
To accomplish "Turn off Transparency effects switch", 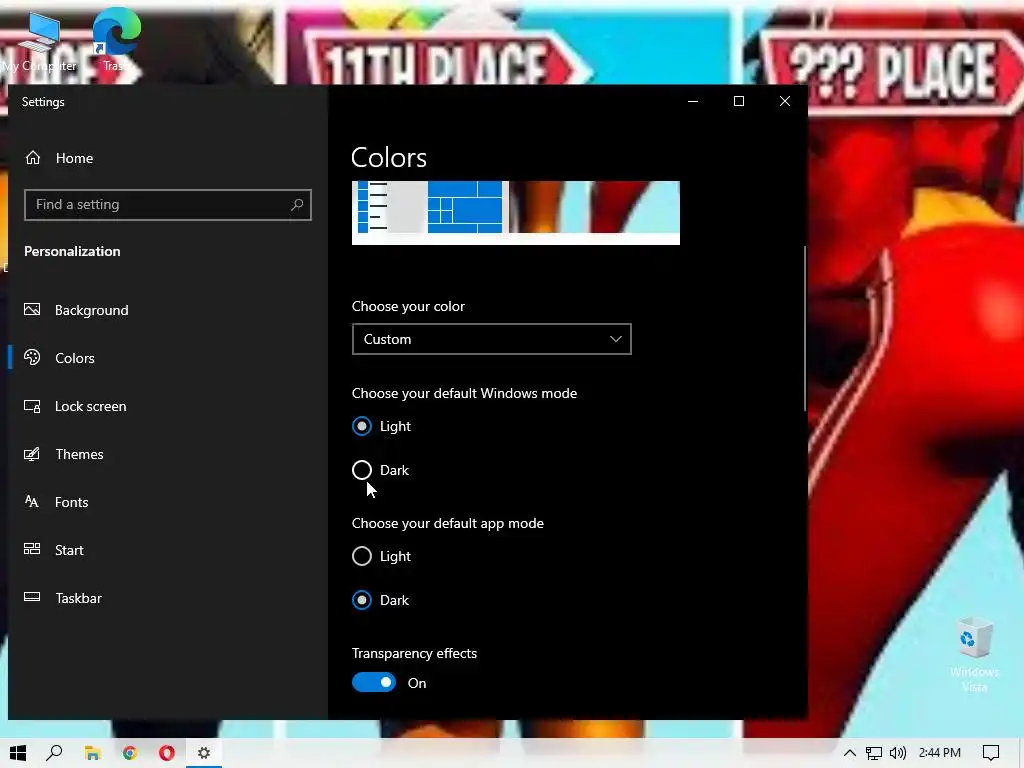I will (374, 682).
